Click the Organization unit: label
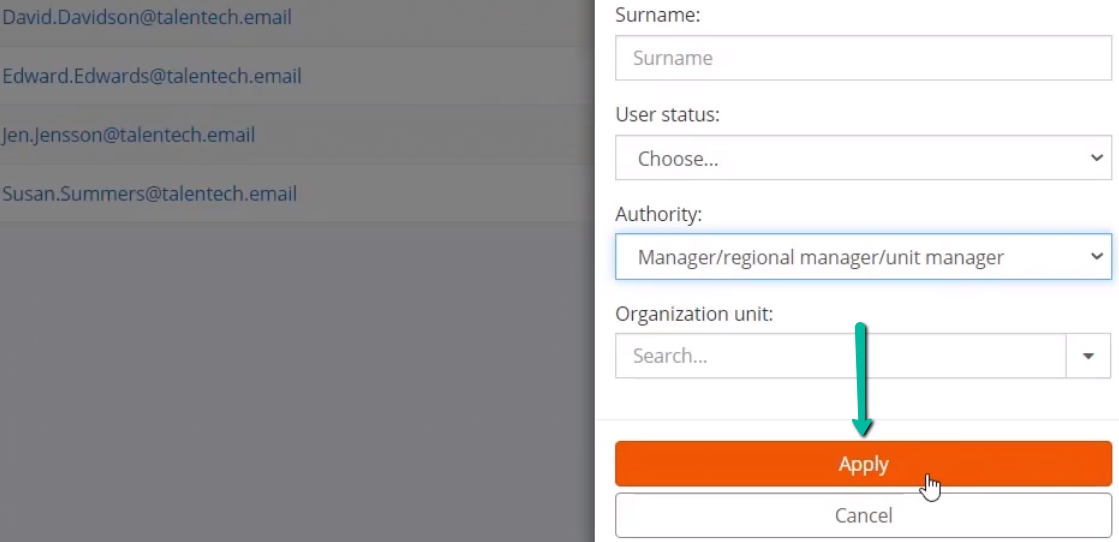The width and height of the screenshot is (1119, 542). coord(694,313)
